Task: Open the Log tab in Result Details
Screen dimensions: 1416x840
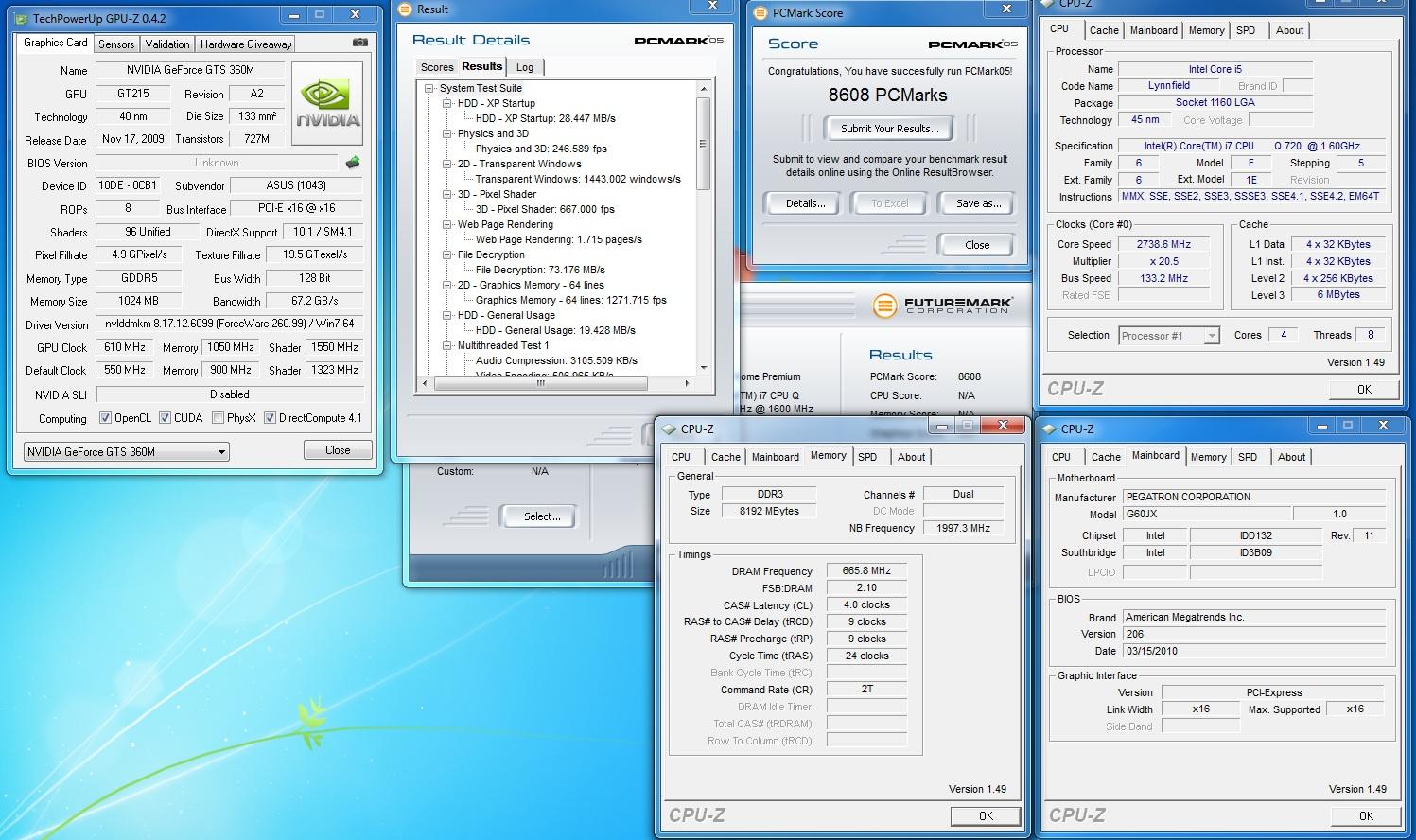Action: coord(525,67)
